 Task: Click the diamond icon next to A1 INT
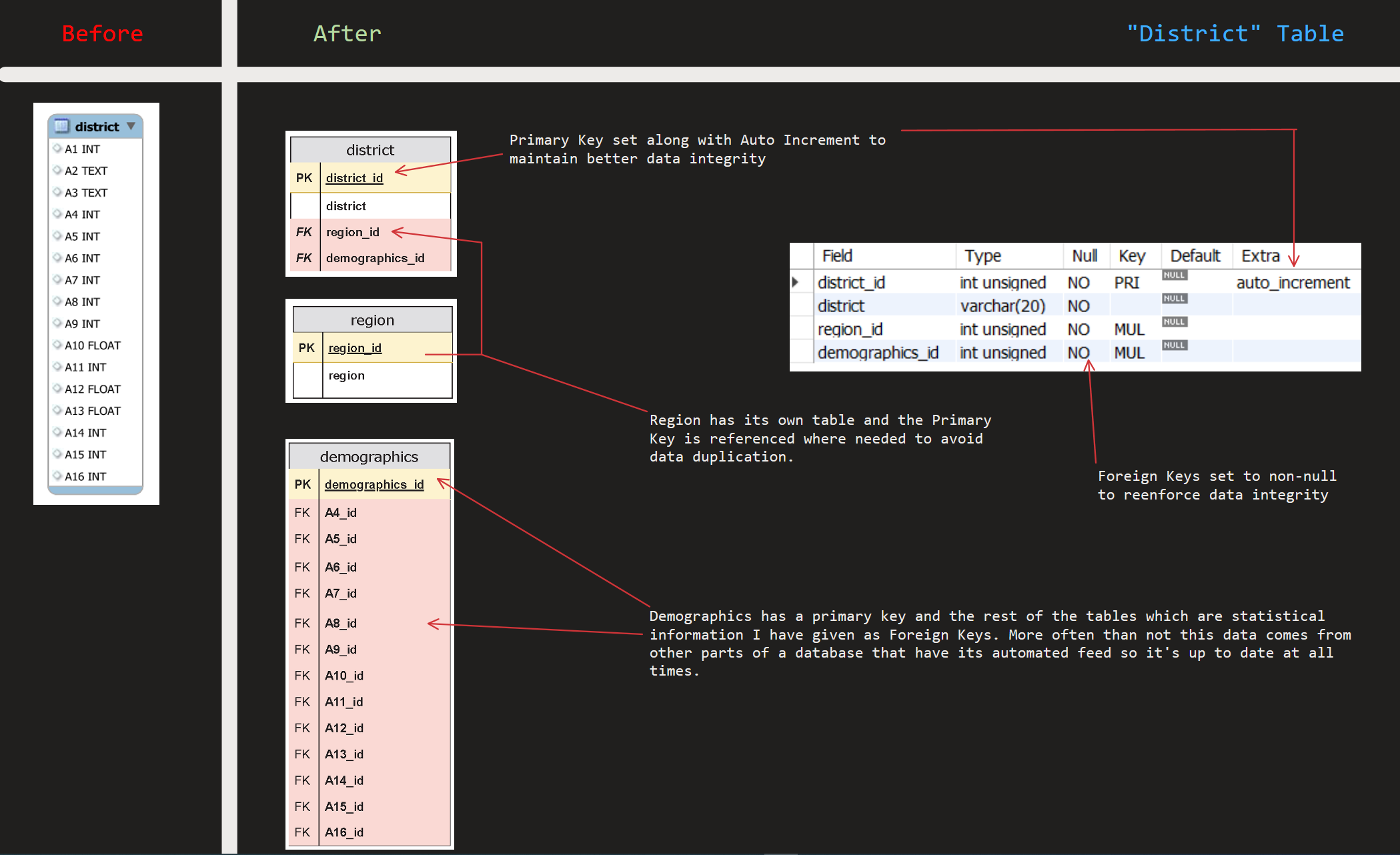(x=58, y=149)
